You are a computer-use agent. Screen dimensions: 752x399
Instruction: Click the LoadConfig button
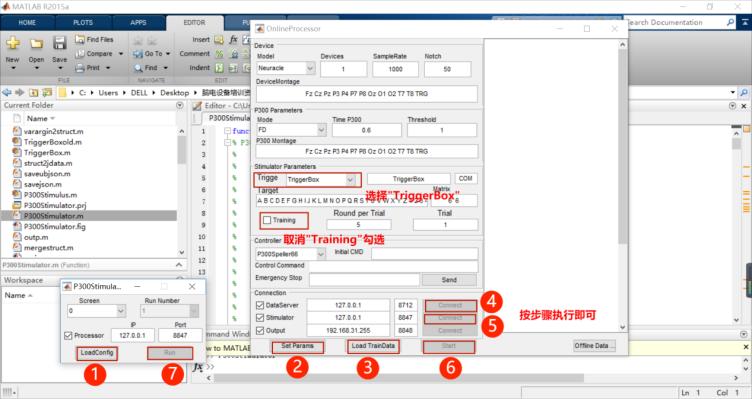click(97, 353)
